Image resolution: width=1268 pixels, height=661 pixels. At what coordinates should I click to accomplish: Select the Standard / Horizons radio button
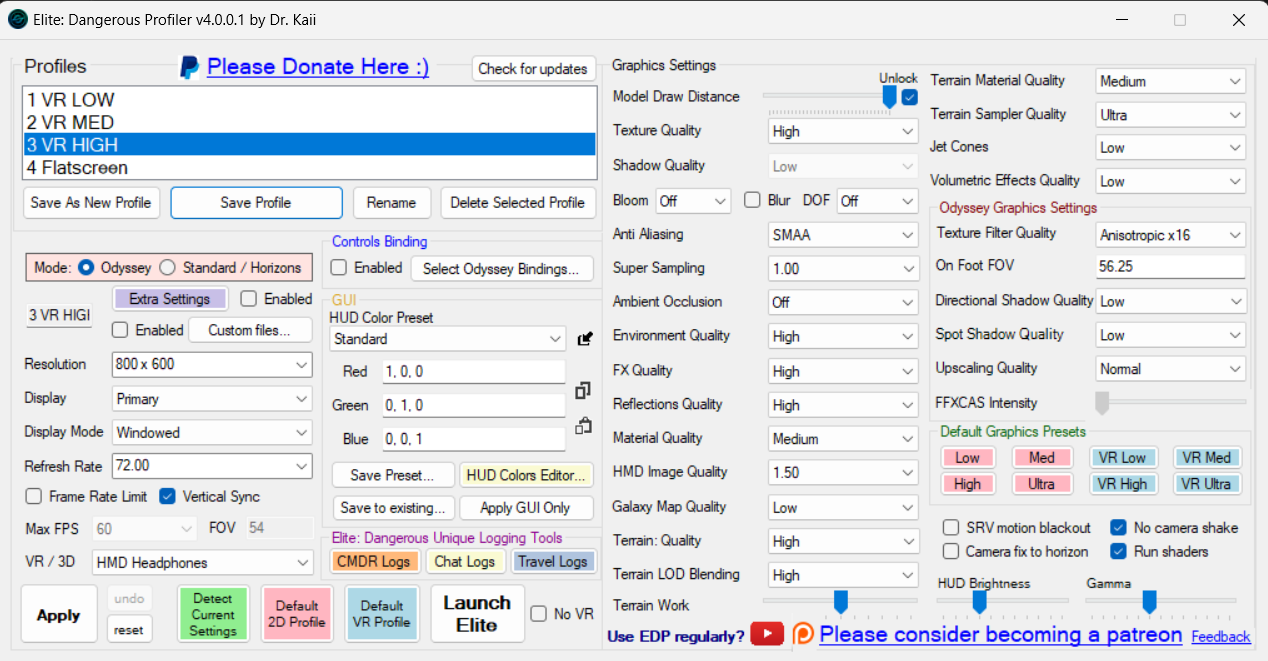tap(168, 267)
